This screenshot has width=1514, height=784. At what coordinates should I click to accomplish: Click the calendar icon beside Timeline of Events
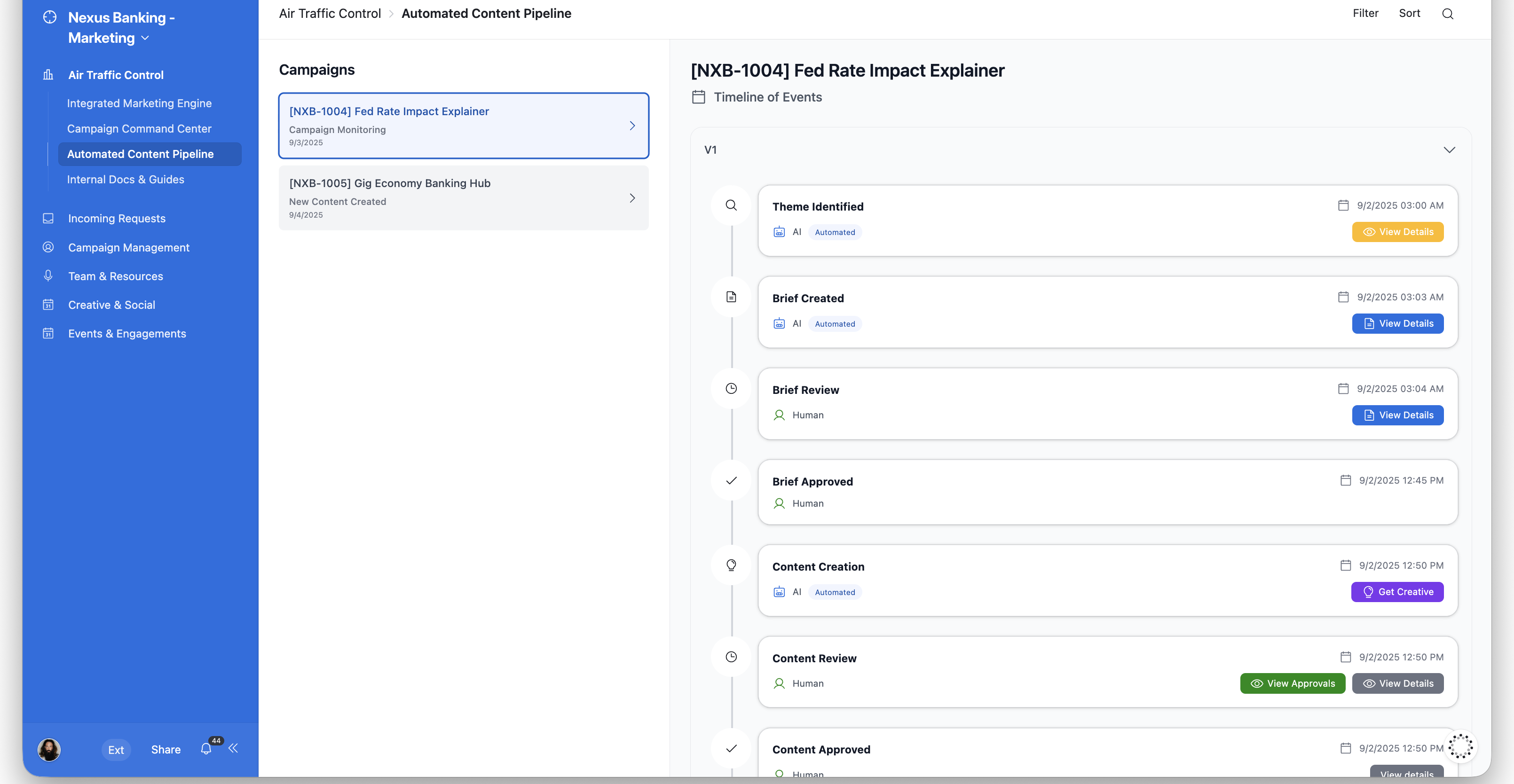698,97
